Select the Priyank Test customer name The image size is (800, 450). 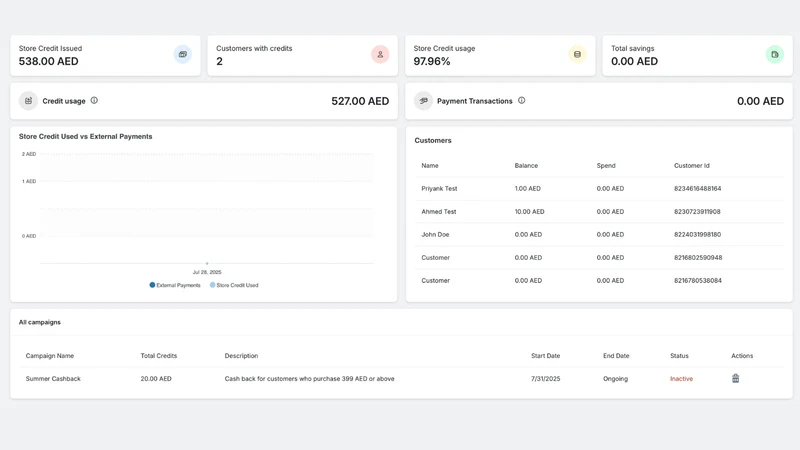point(439,188)
